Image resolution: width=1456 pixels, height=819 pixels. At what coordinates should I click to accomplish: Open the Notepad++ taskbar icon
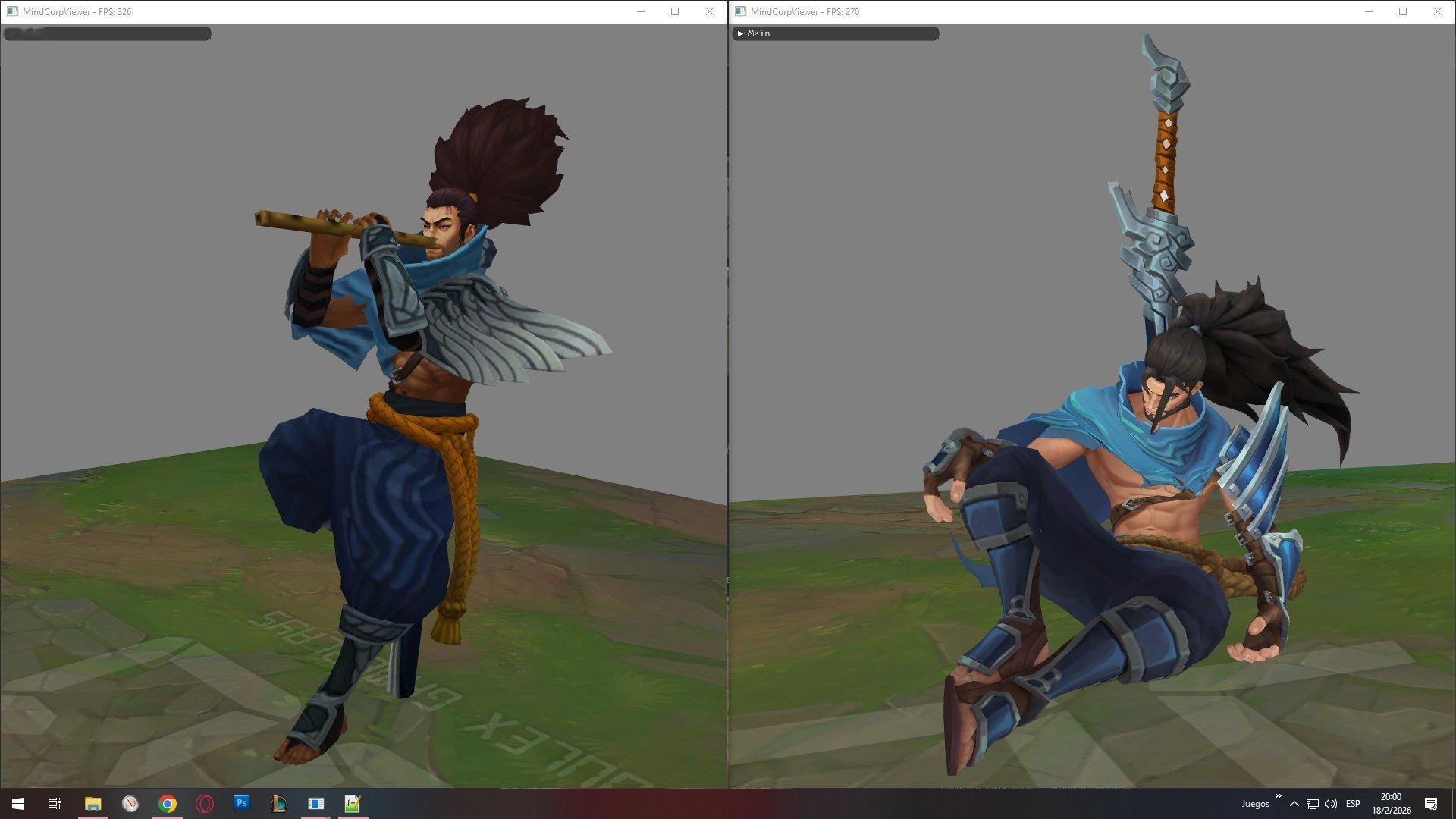click(353, 803)
